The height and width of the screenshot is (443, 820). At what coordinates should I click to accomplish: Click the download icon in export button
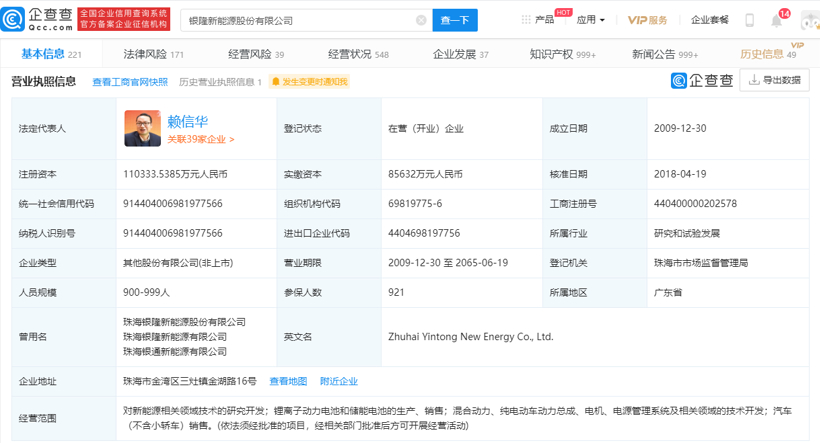(754, 80)
